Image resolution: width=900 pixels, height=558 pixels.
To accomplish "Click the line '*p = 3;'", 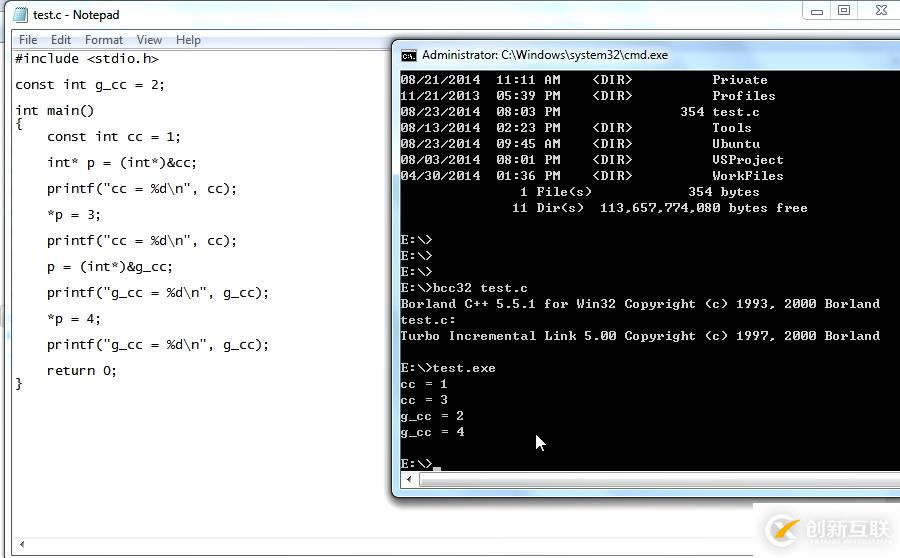I will tap(73, 215).
